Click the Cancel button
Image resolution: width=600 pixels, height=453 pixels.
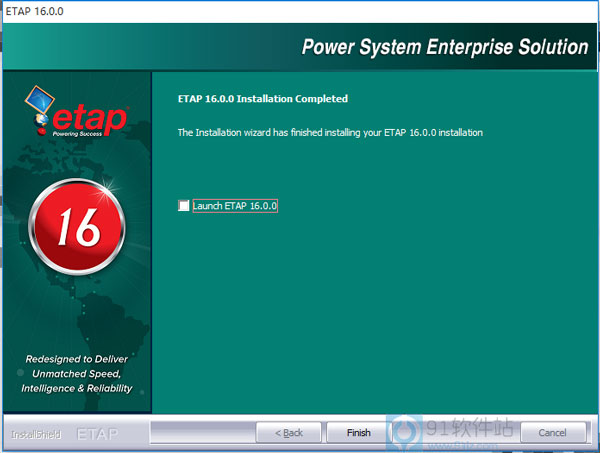552,433
